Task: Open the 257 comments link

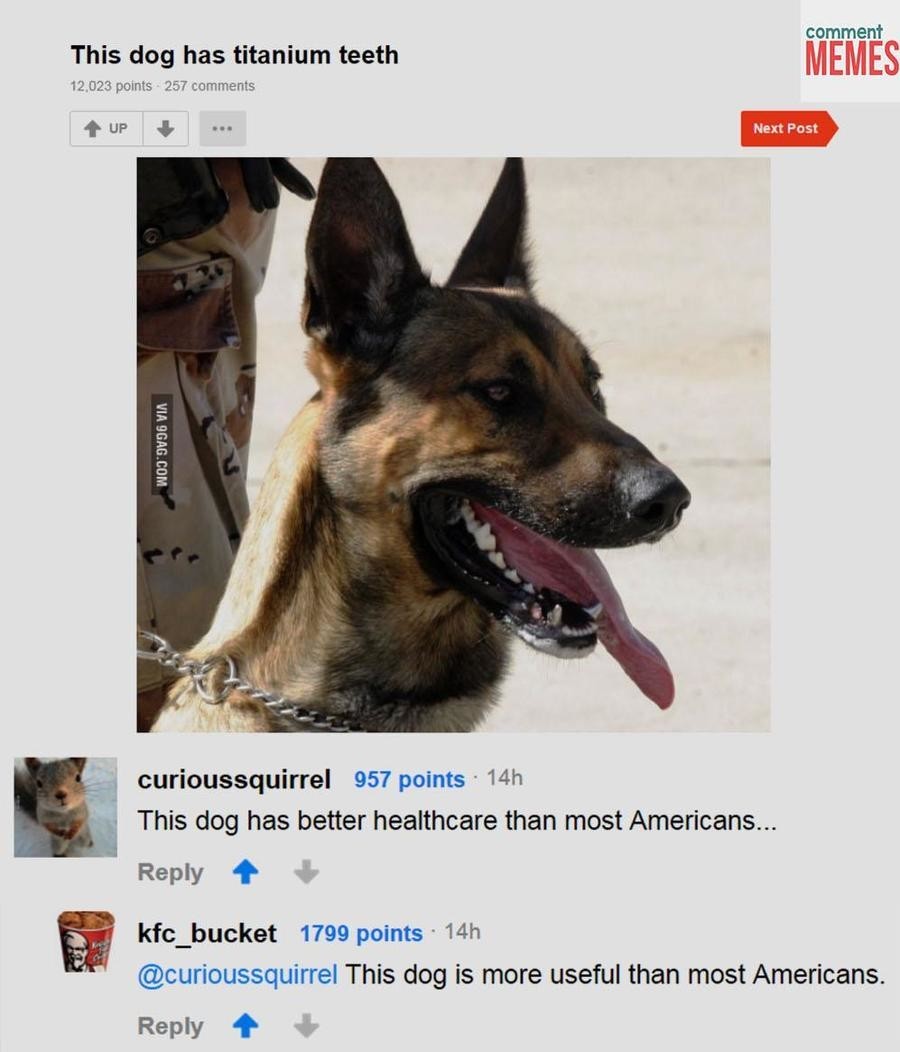Action: 209,86
